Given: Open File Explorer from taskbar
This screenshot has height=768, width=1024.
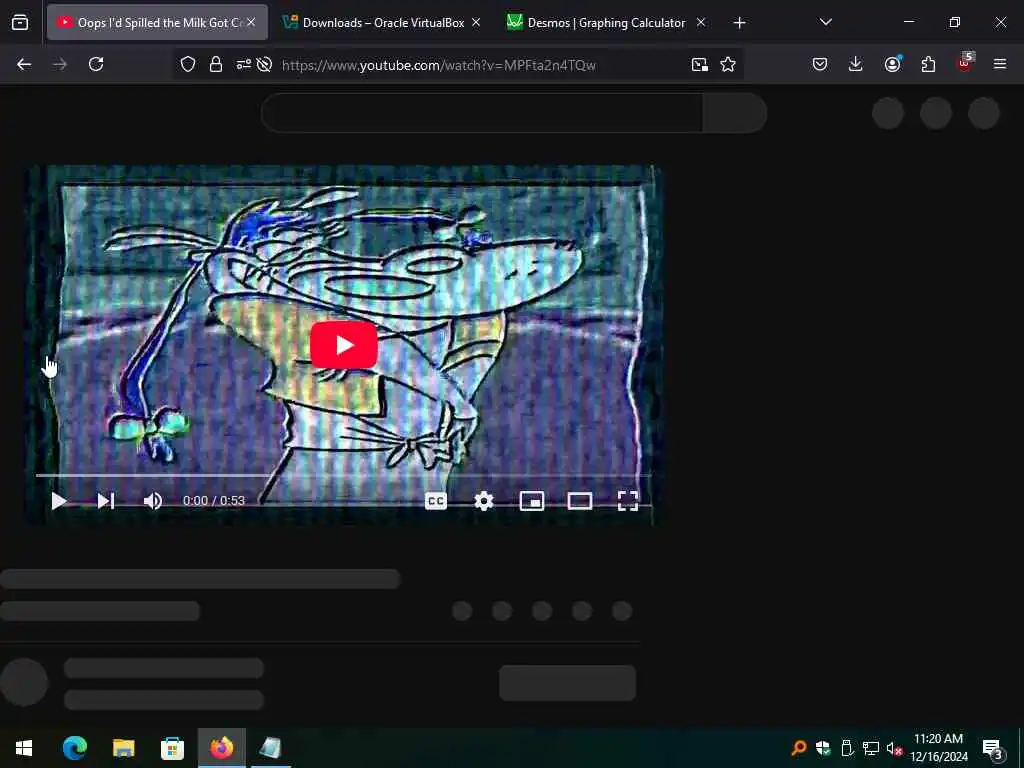Looking at the screenshot, I should point(123,748).
